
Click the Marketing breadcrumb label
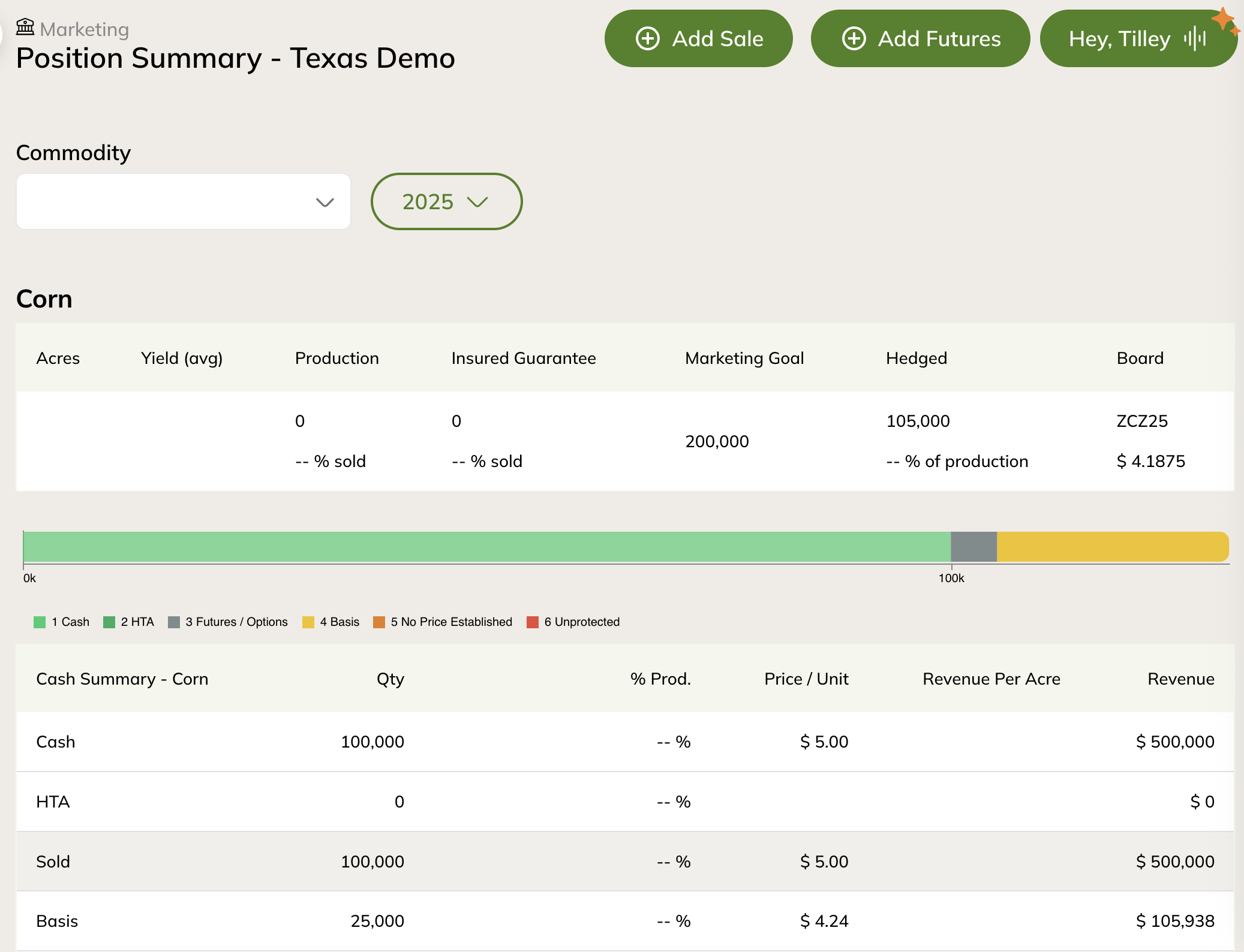click(x=84, y=29)
